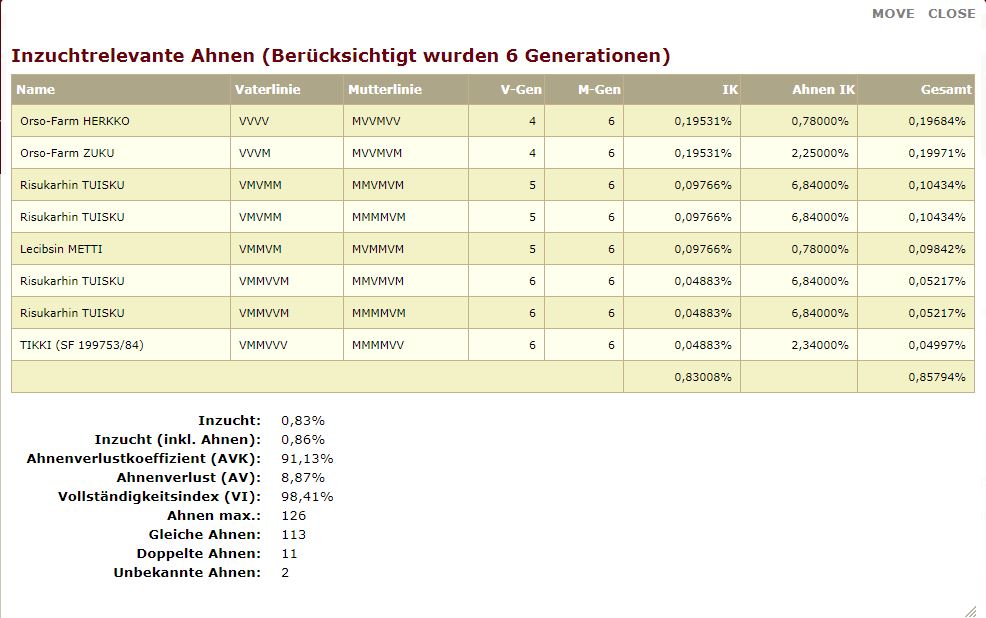
Task: Close the popup with CLOSE
Action: (x=951, y=14)
